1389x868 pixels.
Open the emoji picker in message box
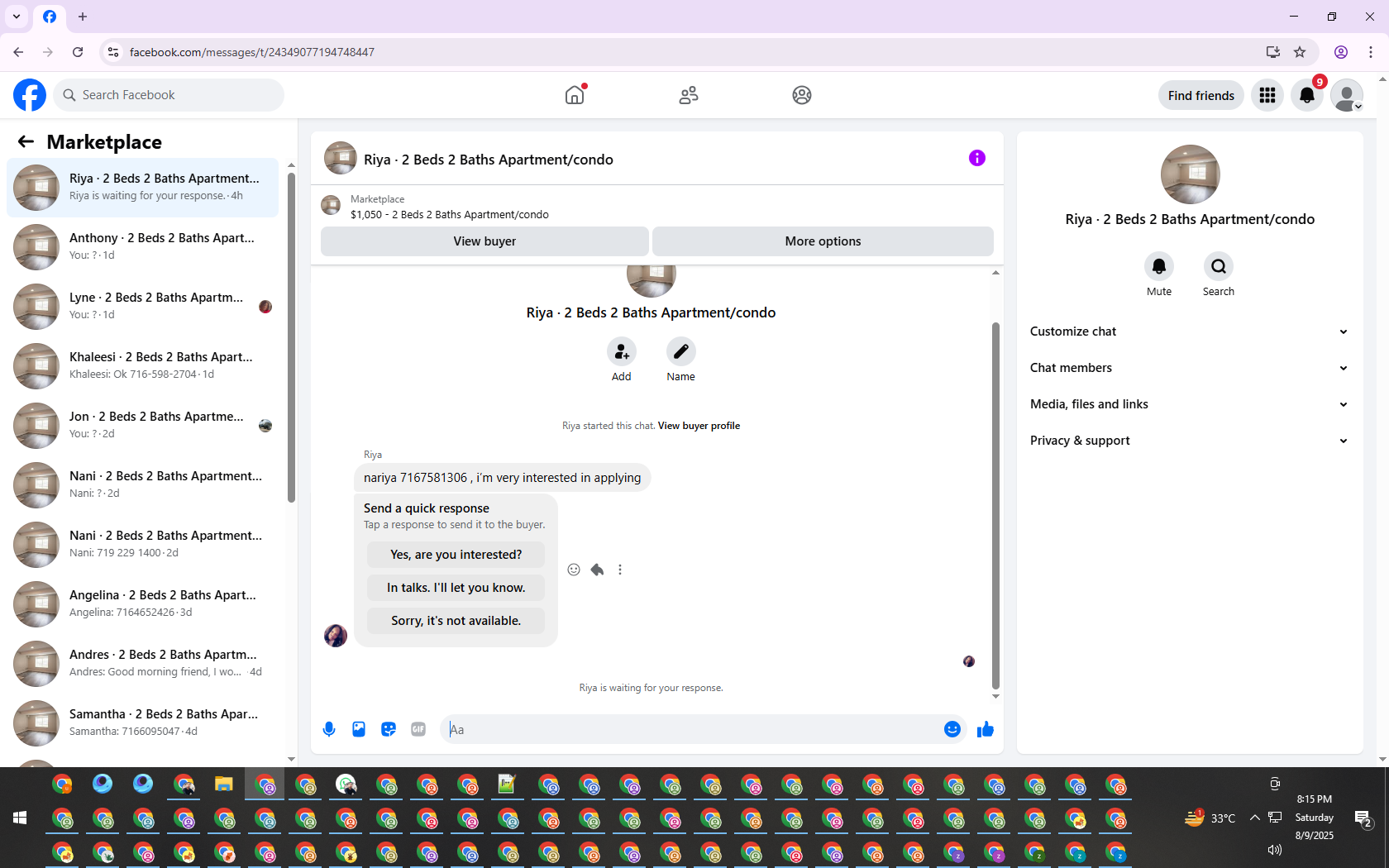pos(952,729)
